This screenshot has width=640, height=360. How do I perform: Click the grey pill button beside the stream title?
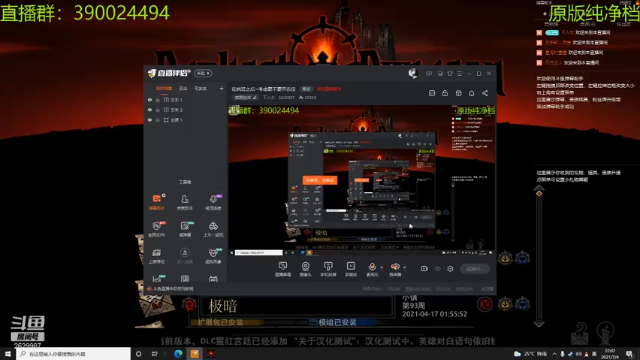[x=306, y=89]
